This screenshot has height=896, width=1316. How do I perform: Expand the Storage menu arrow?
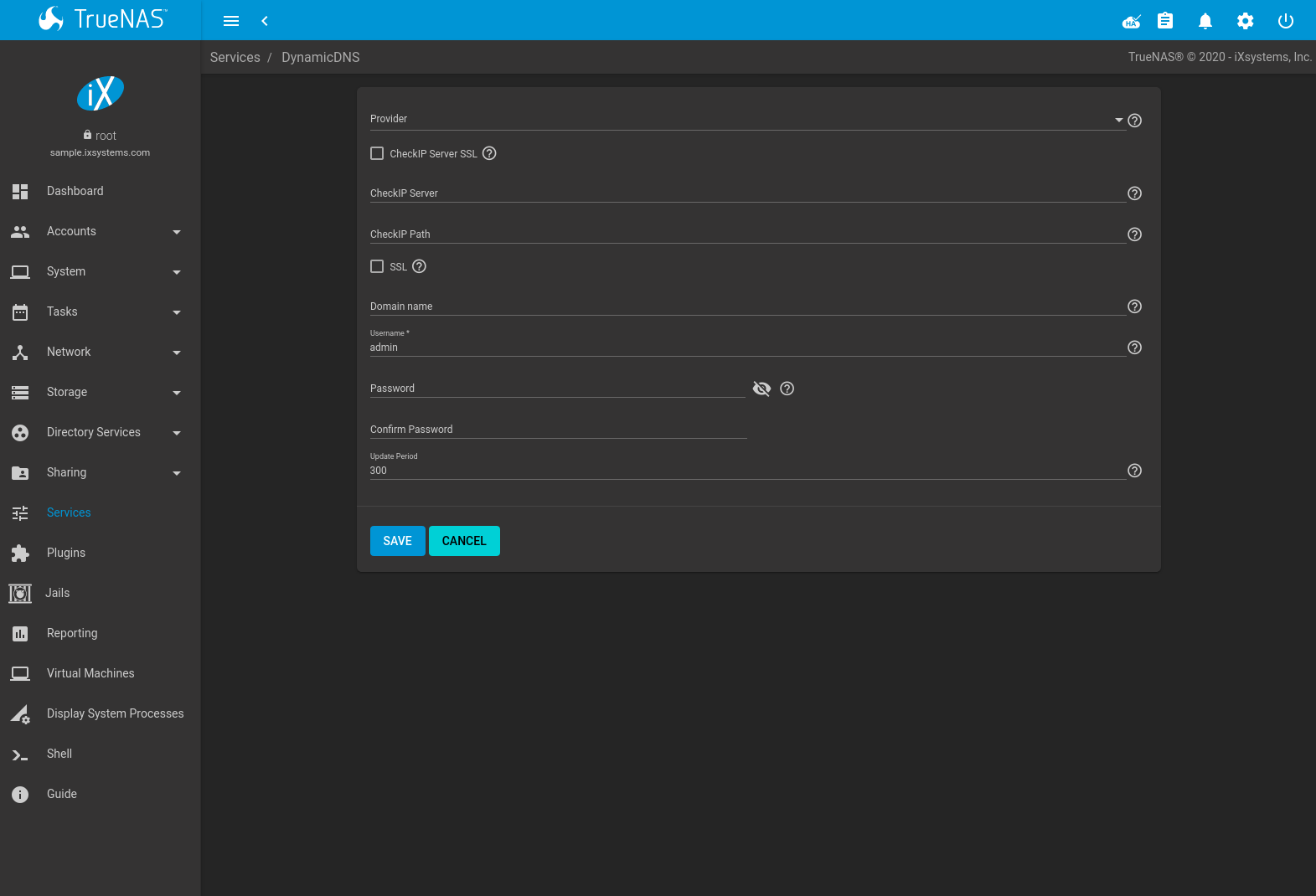[177, 393]
